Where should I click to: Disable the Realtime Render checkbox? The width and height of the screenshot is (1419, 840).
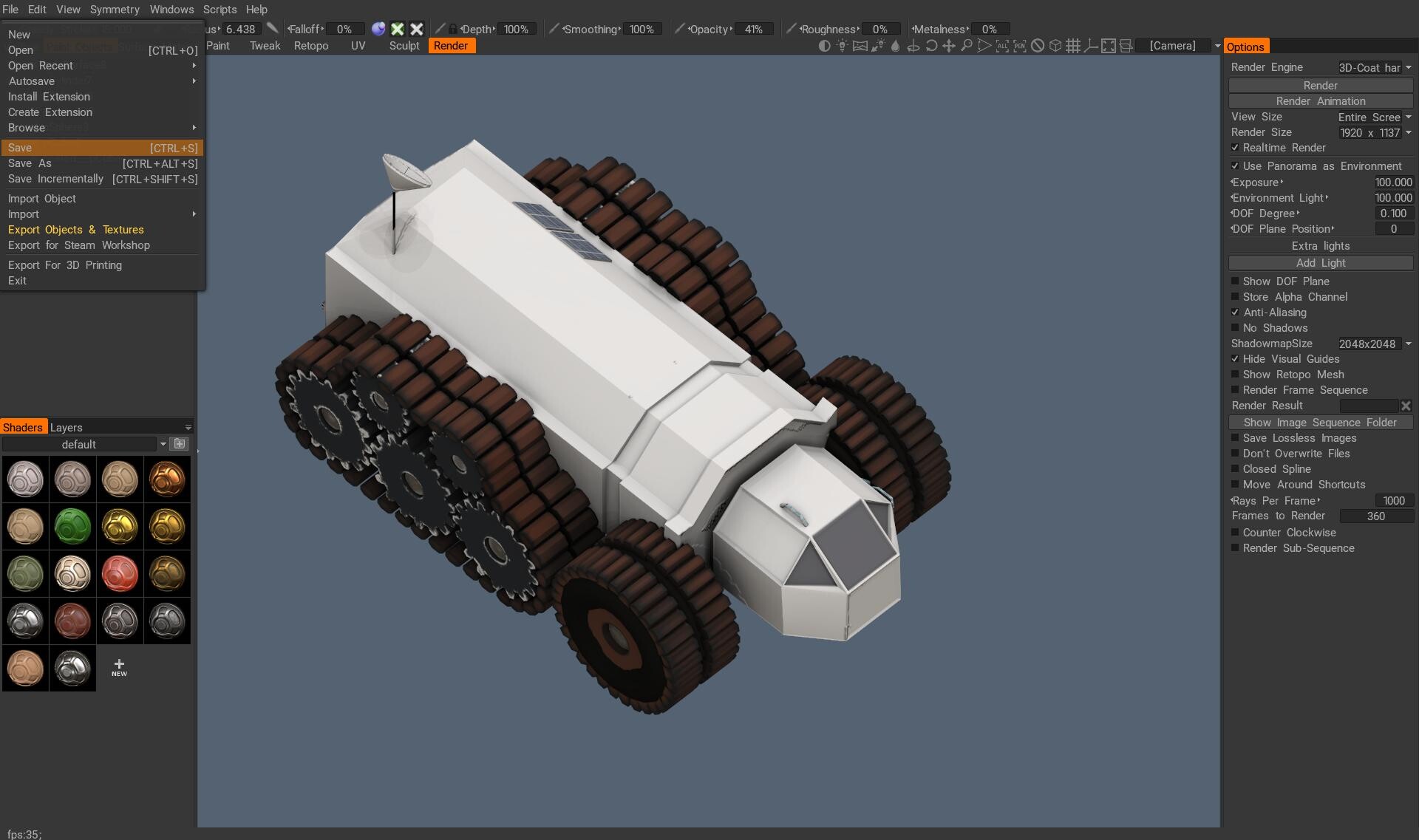click(1235, 147)
